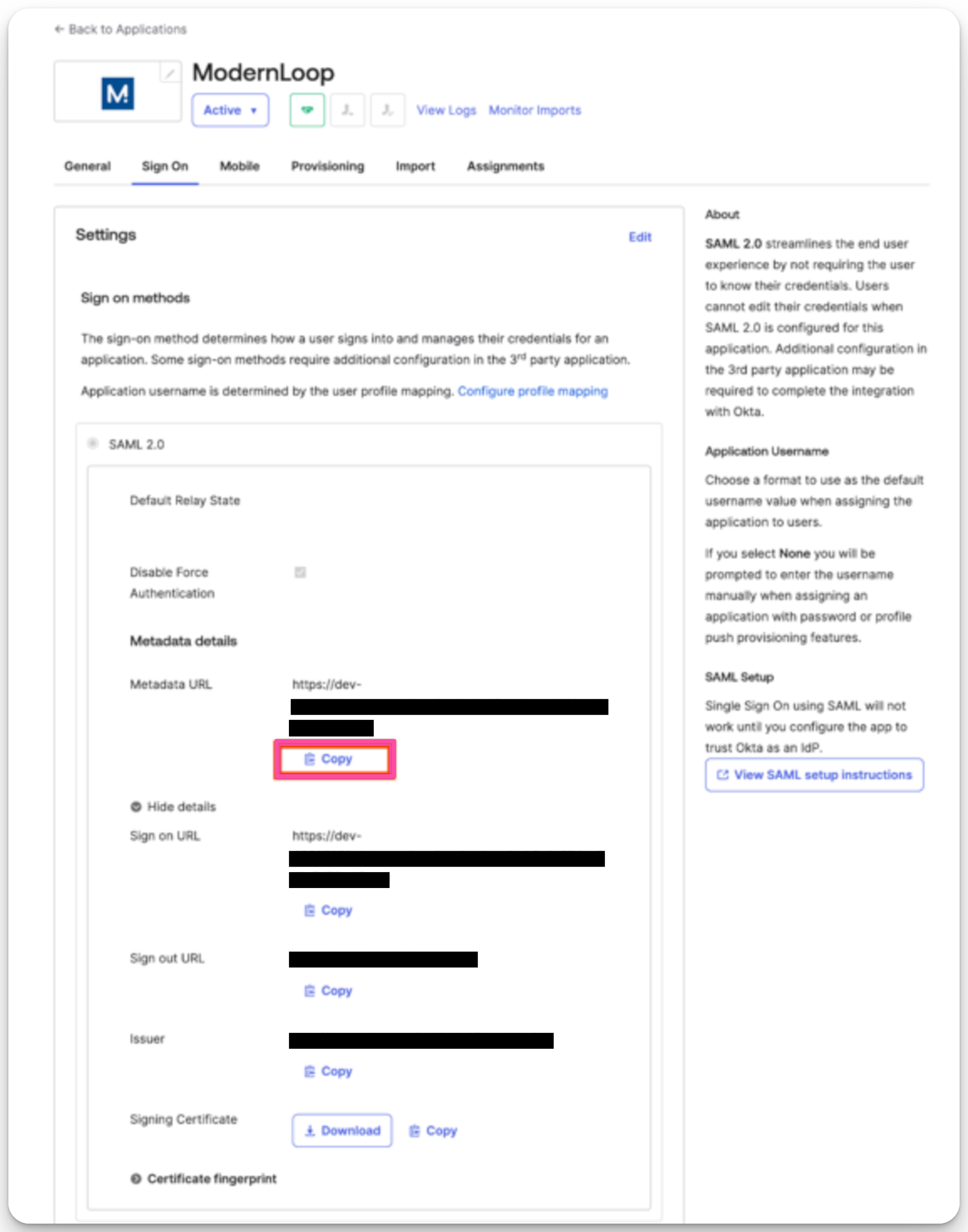Click the grey person icon beside View Logs
Screen dimensions: 968x1232
tap(388, 110)
